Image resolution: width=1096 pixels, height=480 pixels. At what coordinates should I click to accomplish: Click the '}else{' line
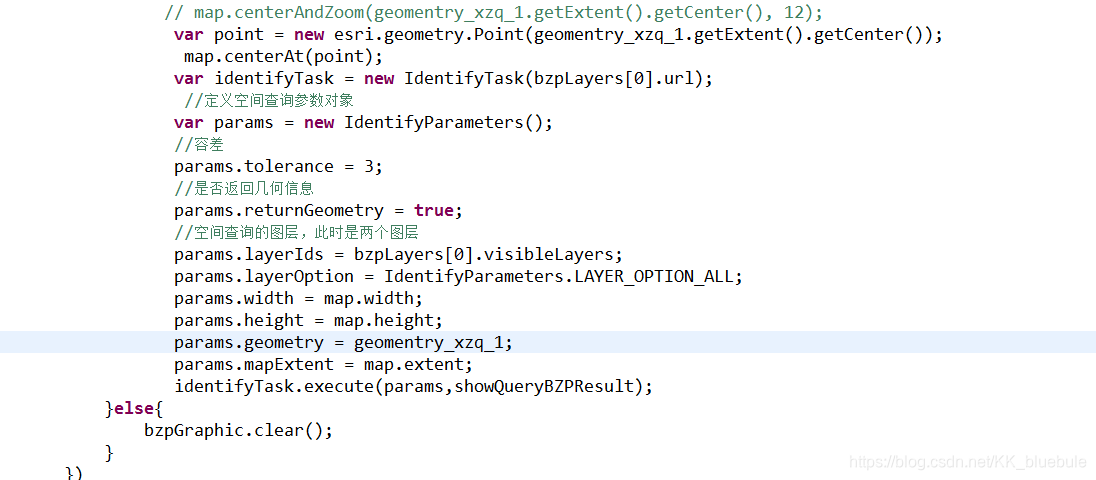coord(134,409)
